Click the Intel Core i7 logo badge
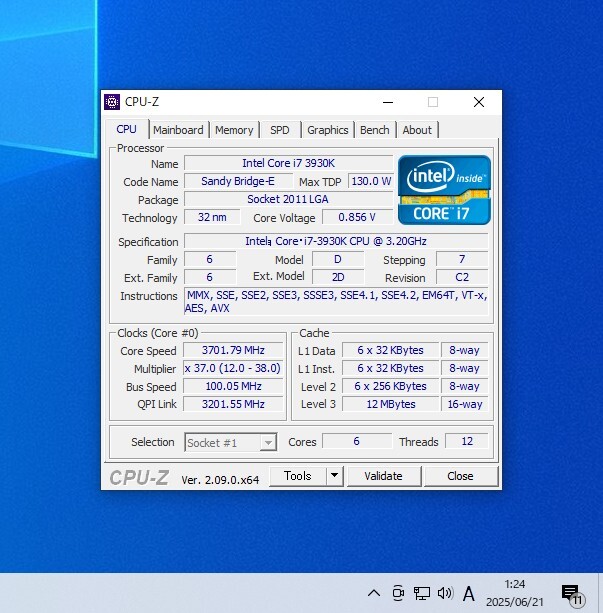The width and height of the screenshot is (603, 613). coord(444,190)
